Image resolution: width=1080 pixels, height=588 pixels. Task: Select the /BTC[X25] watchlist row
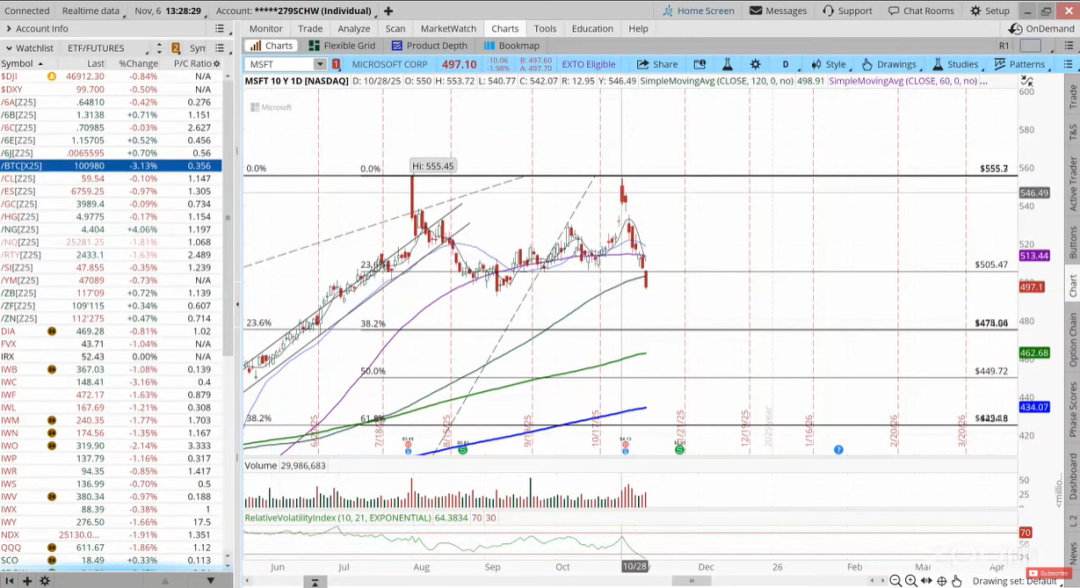(111, 166)
